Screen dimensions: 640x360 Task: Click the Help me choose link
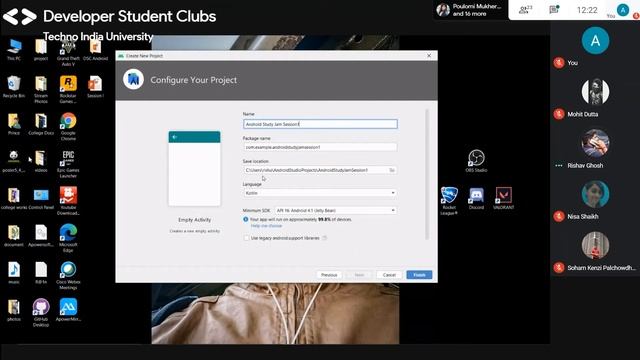(266, 226)
